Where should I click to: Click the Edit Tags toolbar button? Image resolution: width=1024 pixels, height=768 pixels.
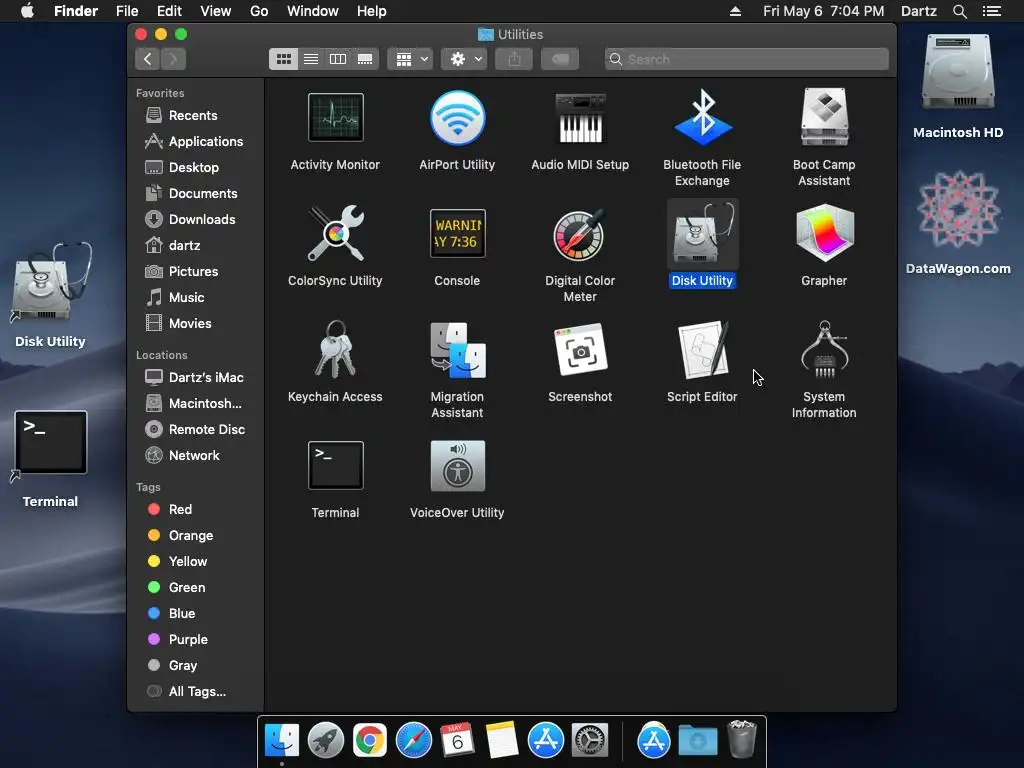[x=560, y=59]
